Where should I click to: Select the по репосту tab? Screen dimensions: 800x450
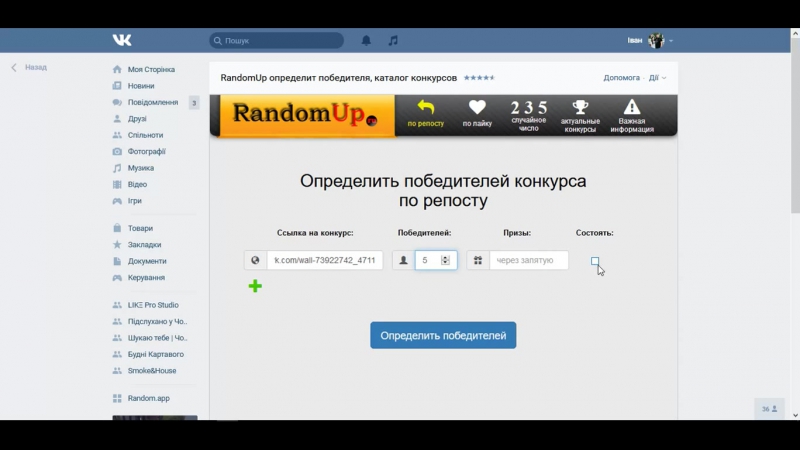[426, 114]
